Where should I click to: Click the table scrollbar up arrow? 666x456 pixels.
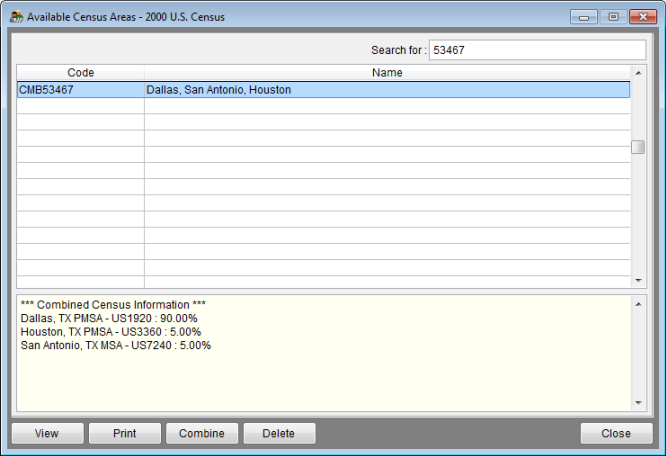[x=638, y=73]
